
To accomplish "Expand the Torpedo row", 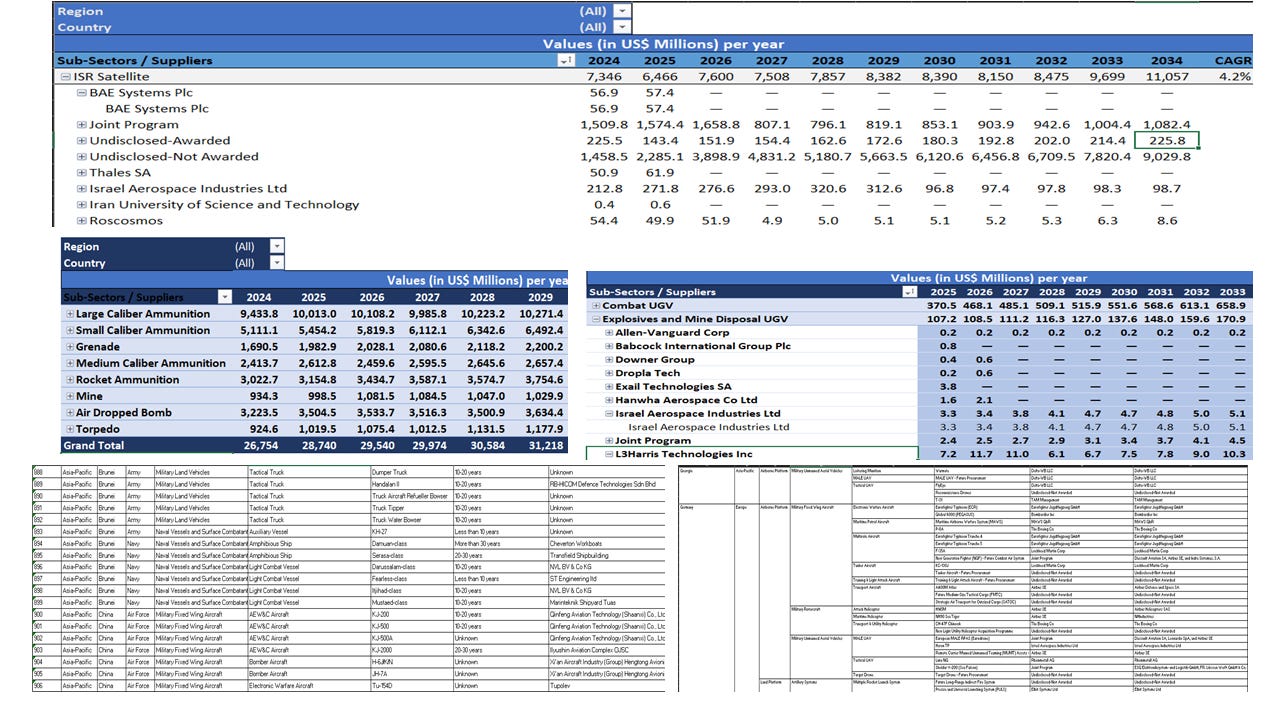I will [70, 429].
